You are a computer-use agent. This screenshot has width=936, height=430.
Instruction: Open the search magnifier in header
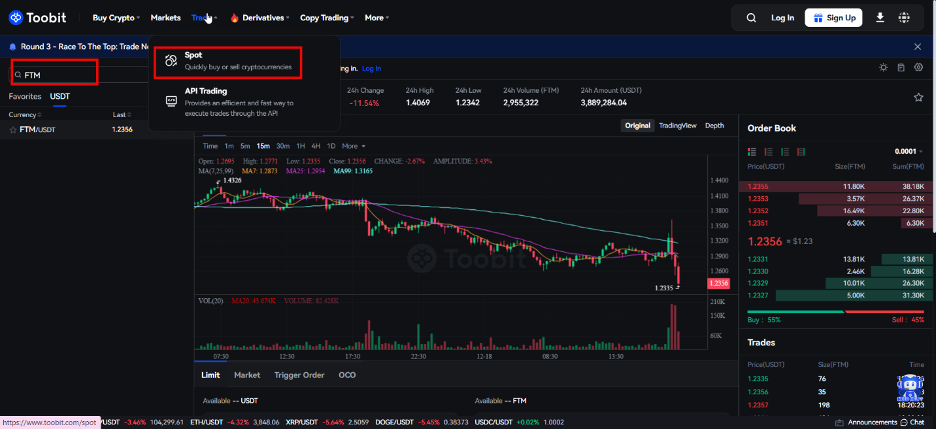(x=752, y=18)
